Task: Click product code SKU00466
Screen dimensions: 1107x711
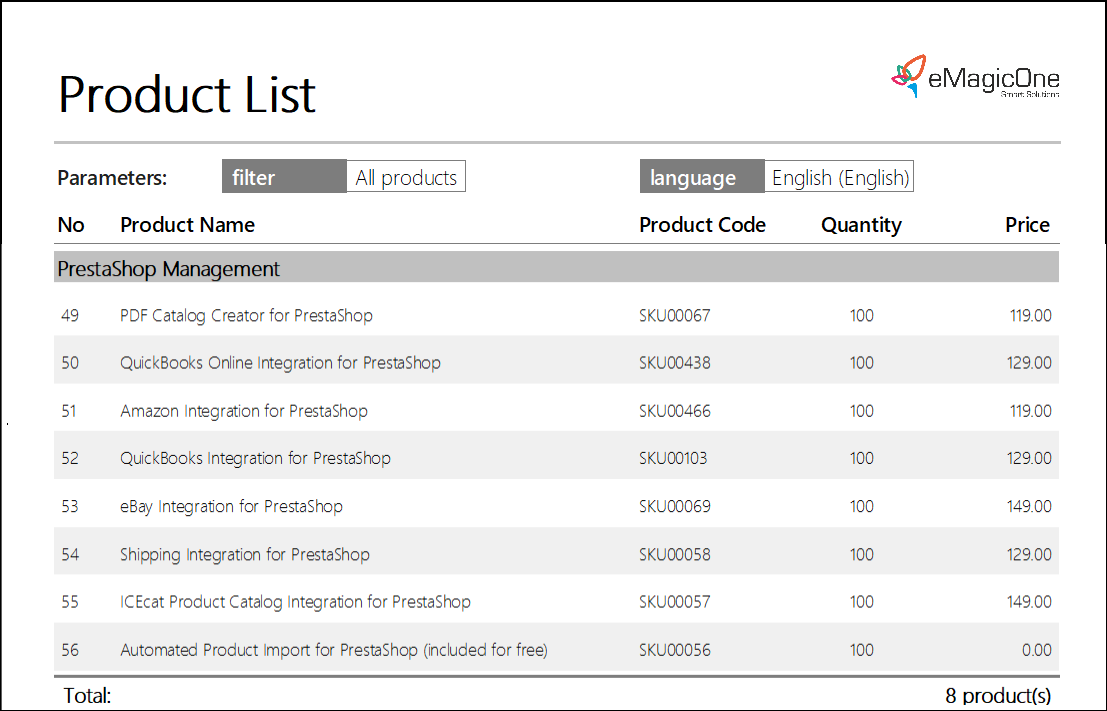Action: click(675, 411)
